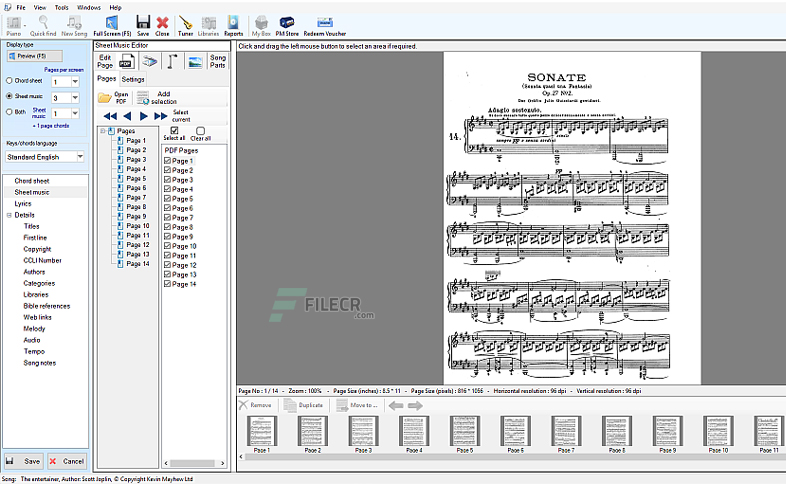Go to next page arrow

(x=143, y=116)
